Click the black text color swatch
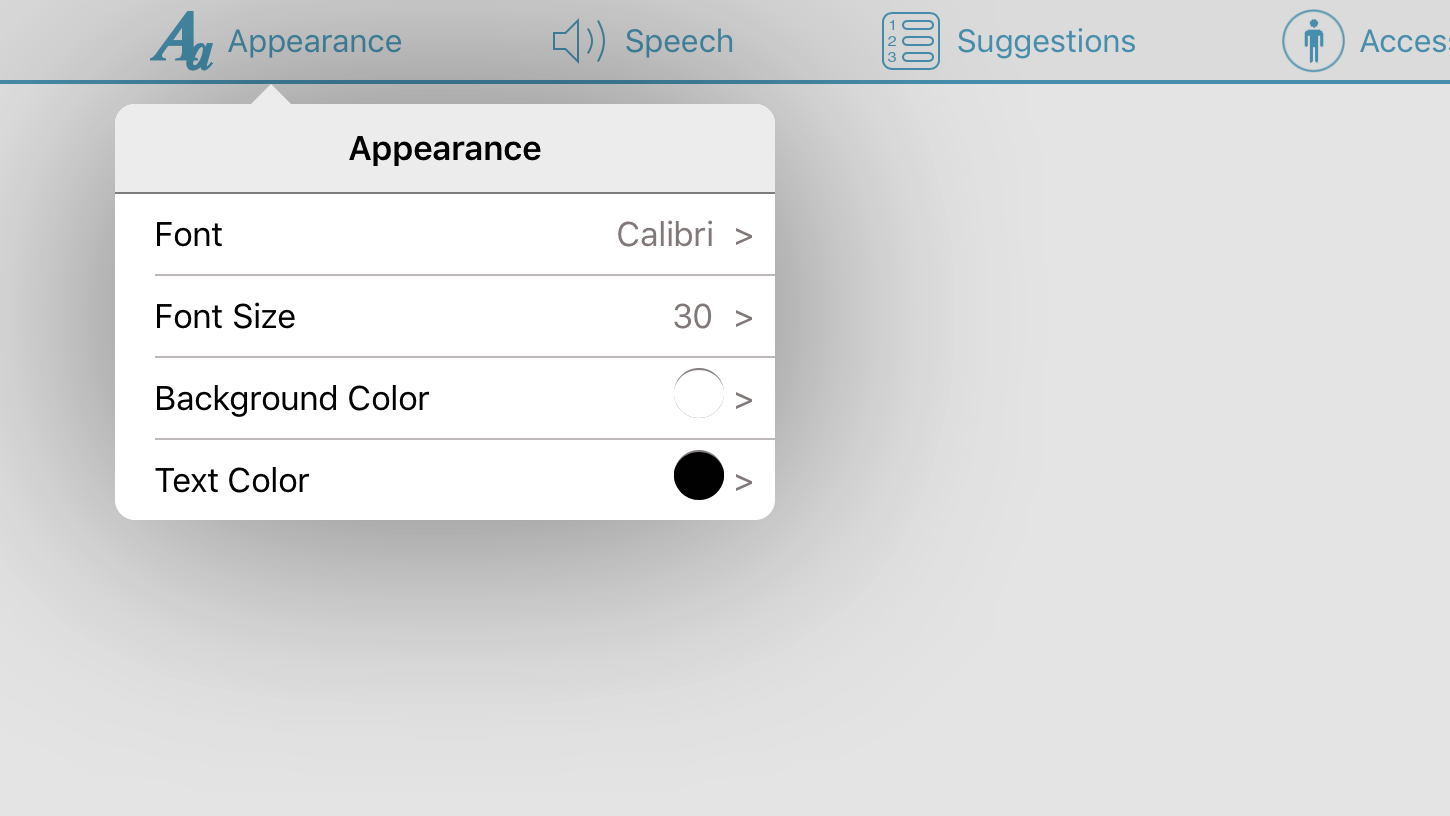This screenshot has height=816, width=1450. point(698,475)
